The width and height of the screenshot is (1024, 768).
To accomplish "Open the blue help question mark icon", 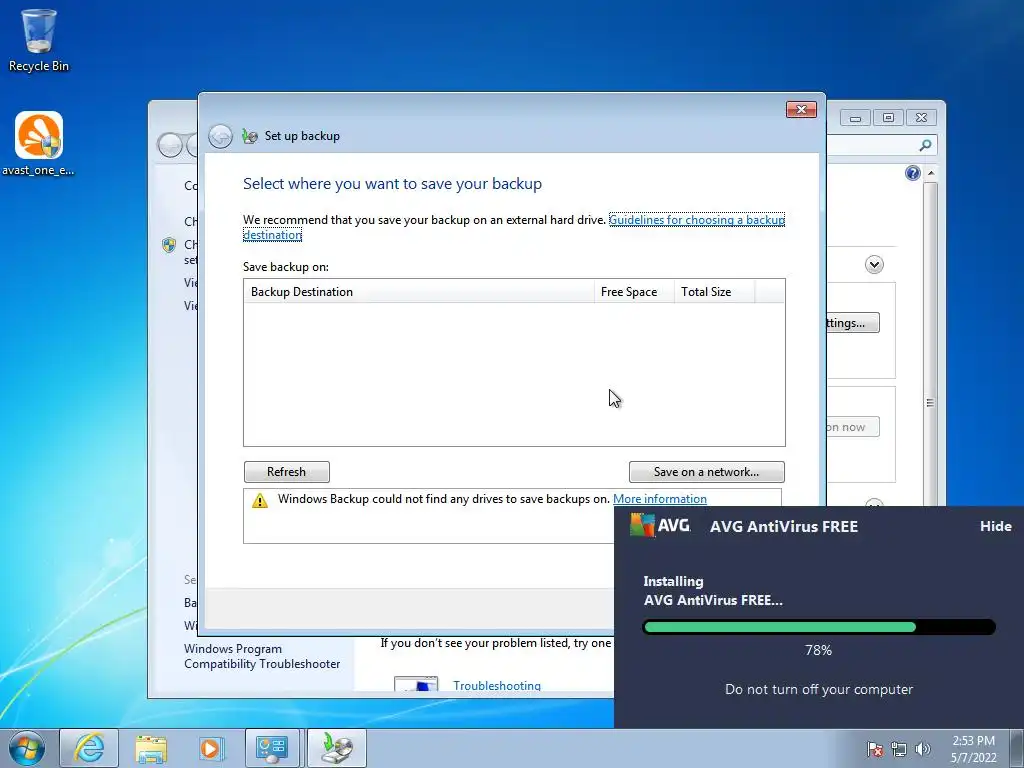I will tap(912, 173).
